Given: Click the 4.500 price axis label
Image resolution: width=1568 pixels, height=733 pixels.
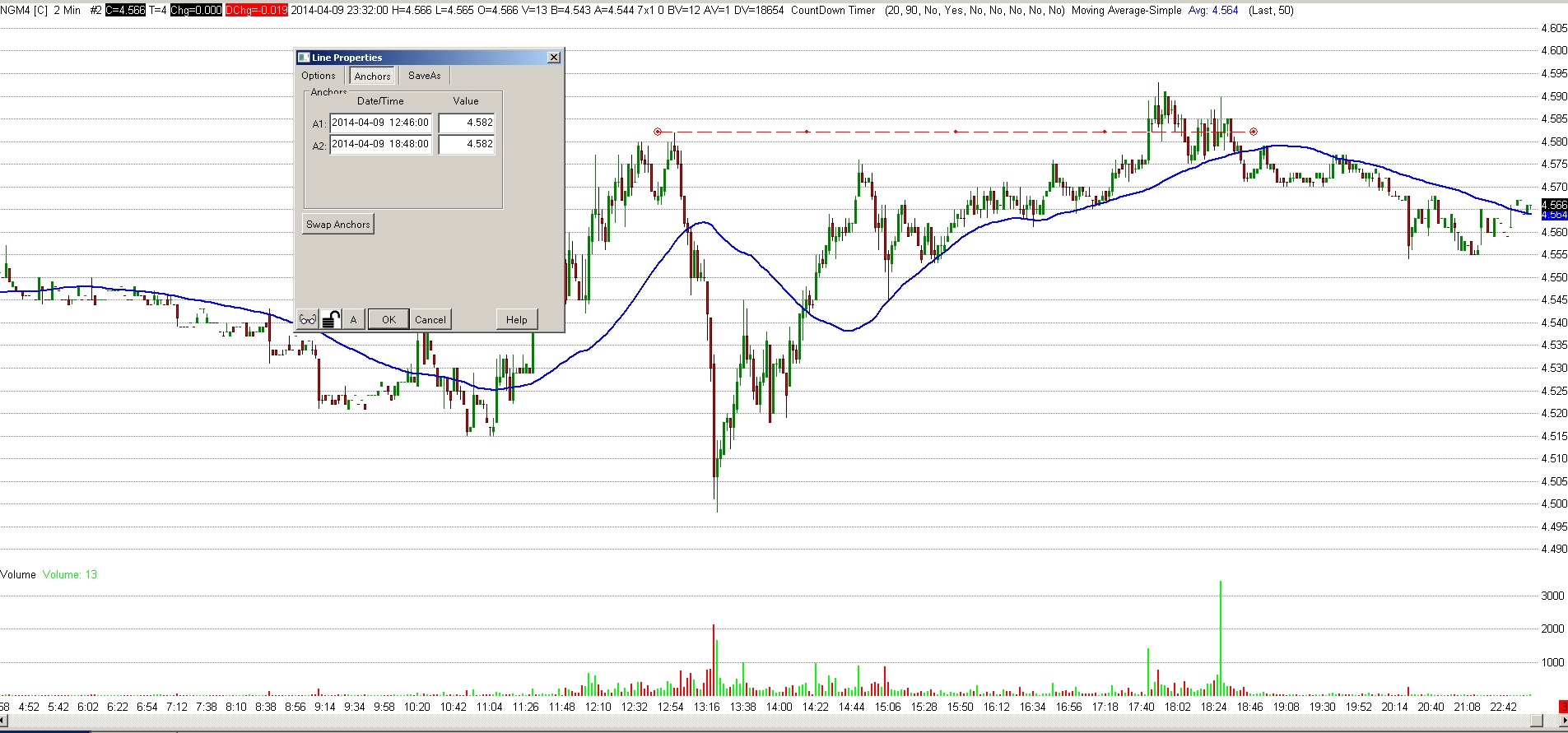Looking at the screenshot, I should [x=1554, y=503].
